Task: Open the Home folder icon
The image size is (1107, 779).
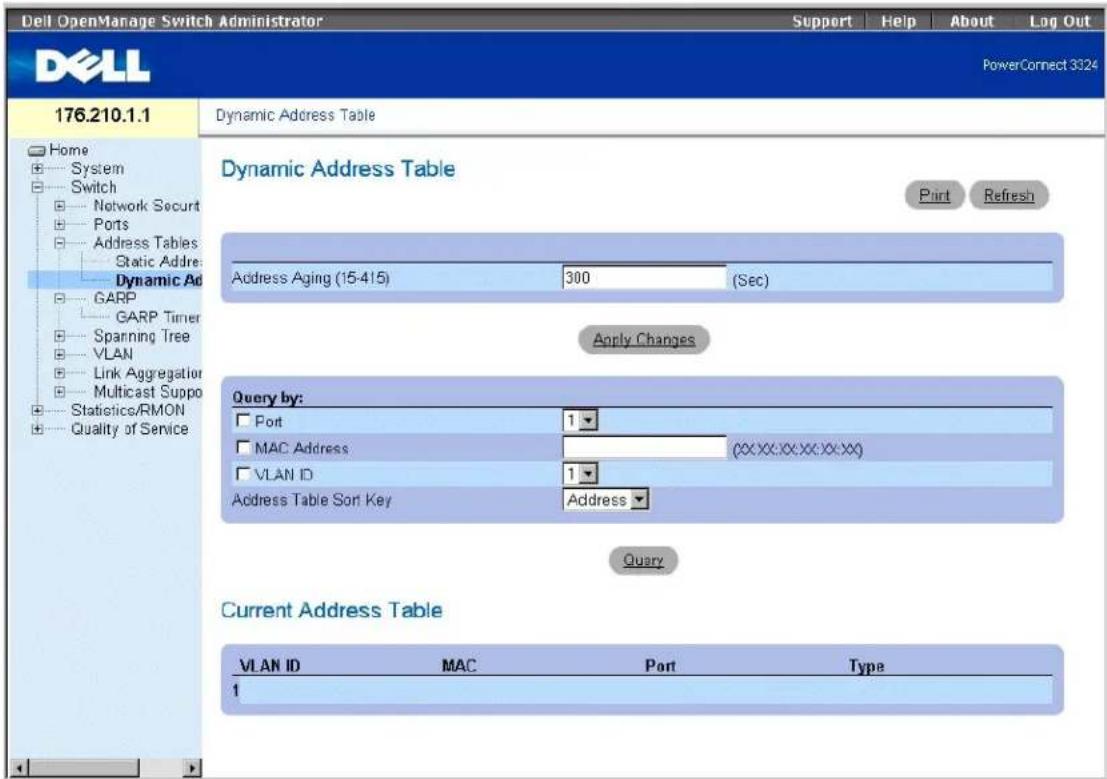Action: pyautogui.click(x=37, y=150)
